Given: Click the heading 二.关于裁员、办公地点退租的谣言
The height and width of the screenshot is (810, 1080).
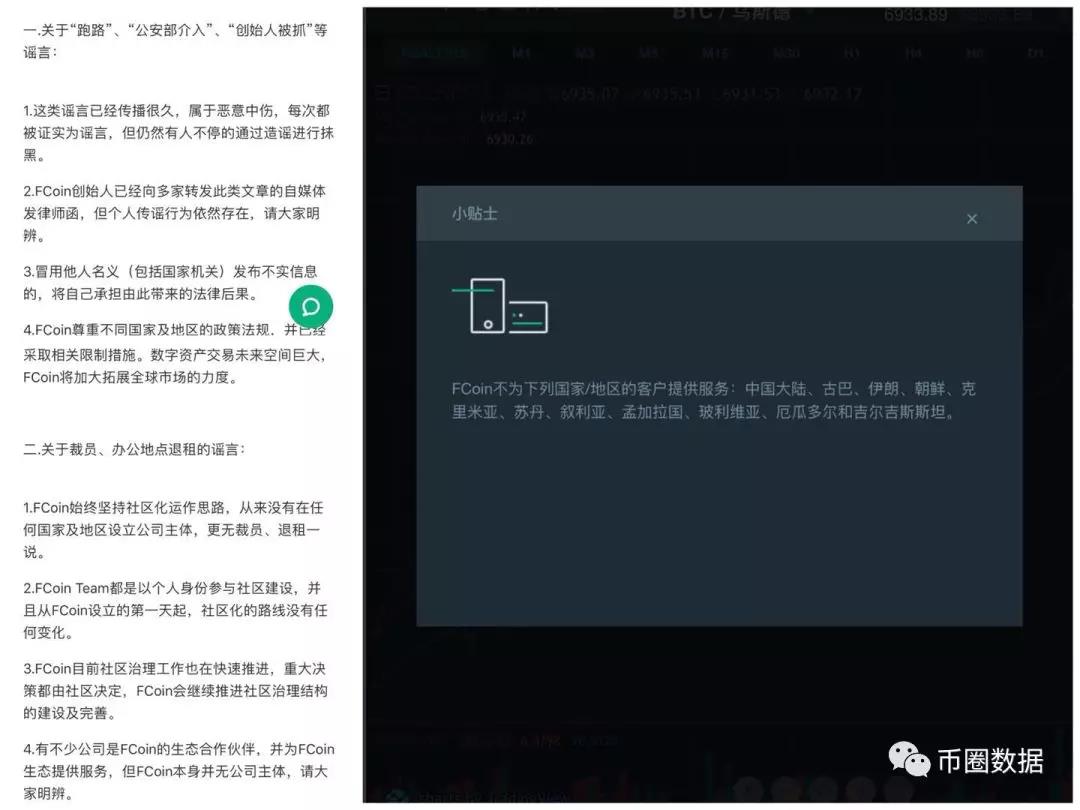Looking at the screenshot, I should [134, 450].
